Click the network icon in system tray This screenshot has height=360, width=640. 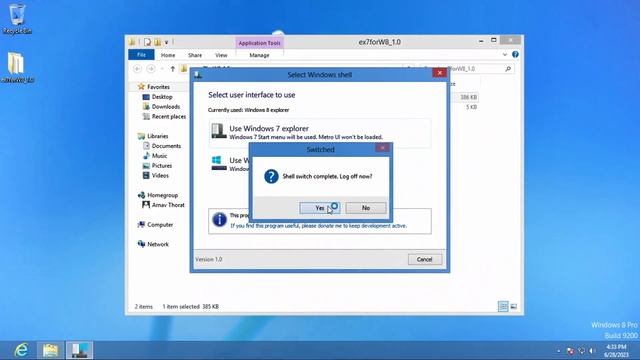coord(581,351)
